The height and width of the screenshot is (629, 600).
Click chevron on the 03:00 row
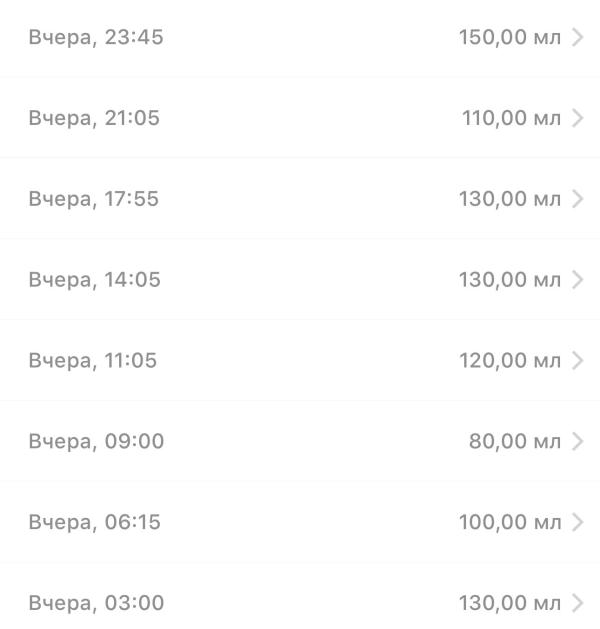(x=578, y=603)
